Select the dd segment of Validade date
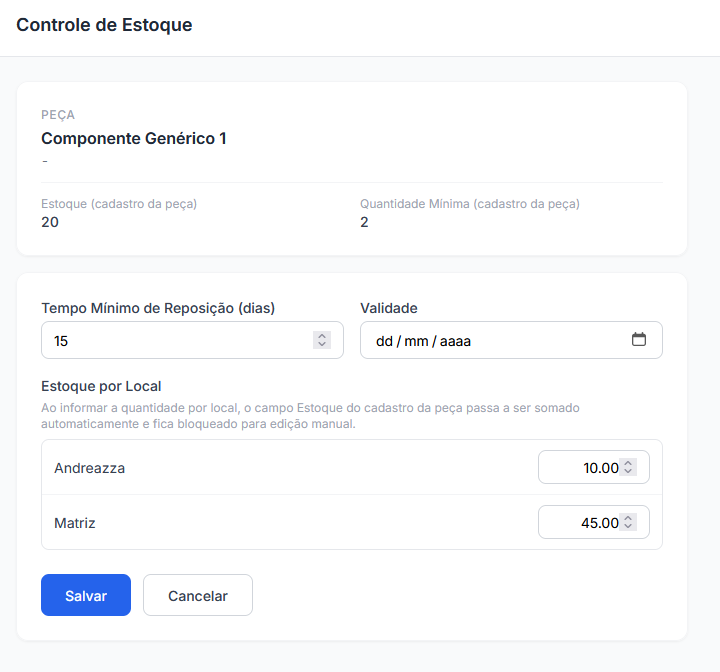This screenshot has width=720, height=672. tap(384, 341)
